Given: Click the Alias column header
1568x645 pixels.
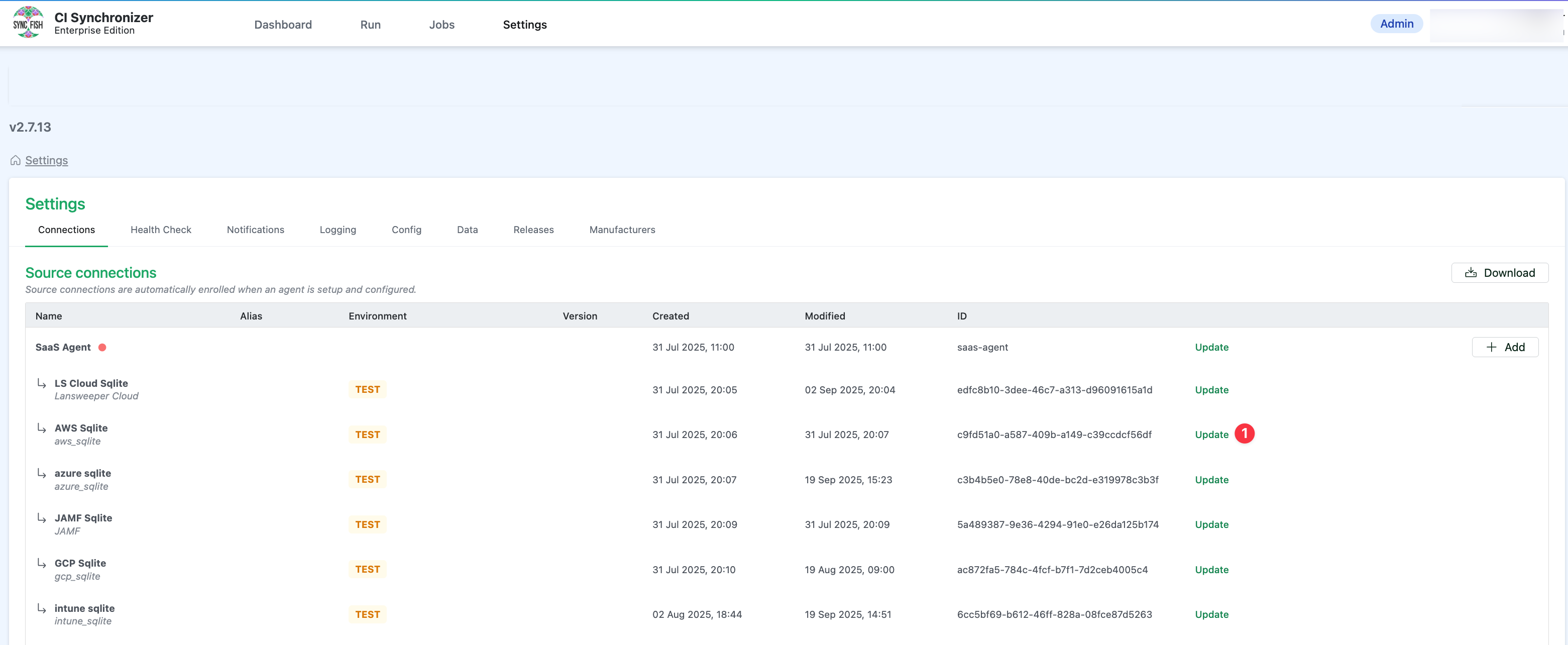Looking at the screenshot, I should pyautogui.click(x=252, y=316).
